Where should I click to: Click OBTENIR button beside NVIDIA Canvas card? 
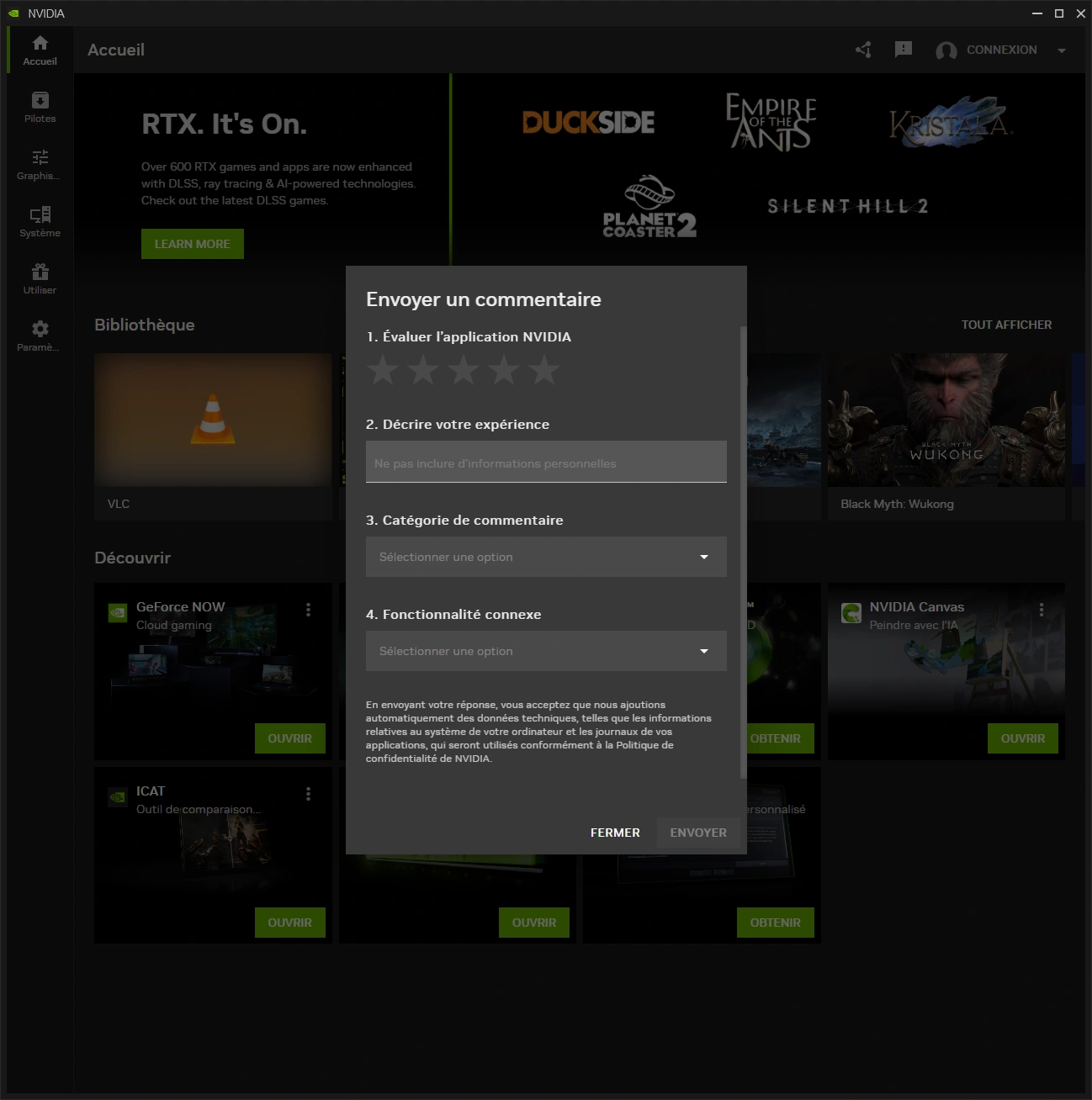point(781,738)
